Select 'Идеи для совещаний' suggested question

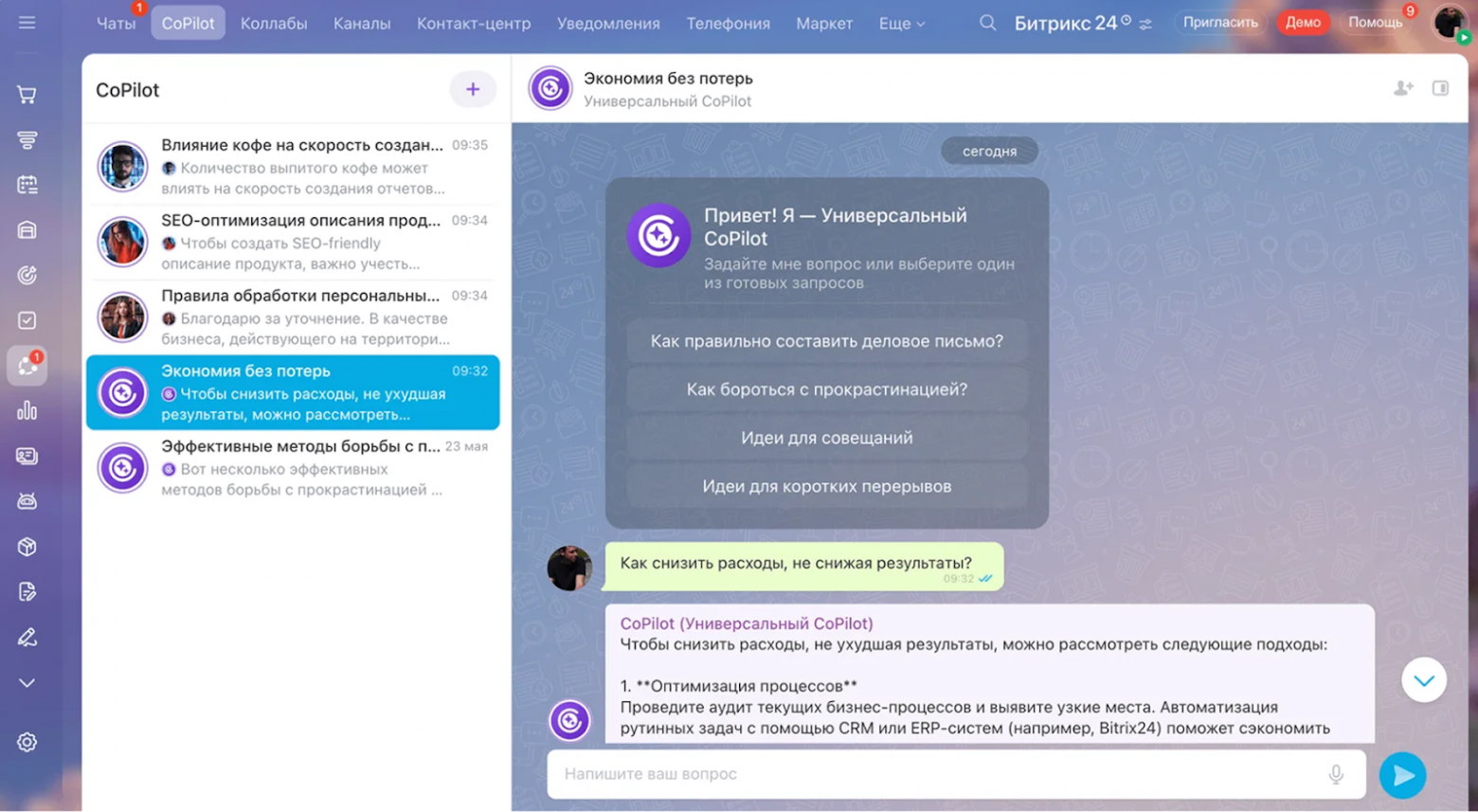tap(824, 438)
